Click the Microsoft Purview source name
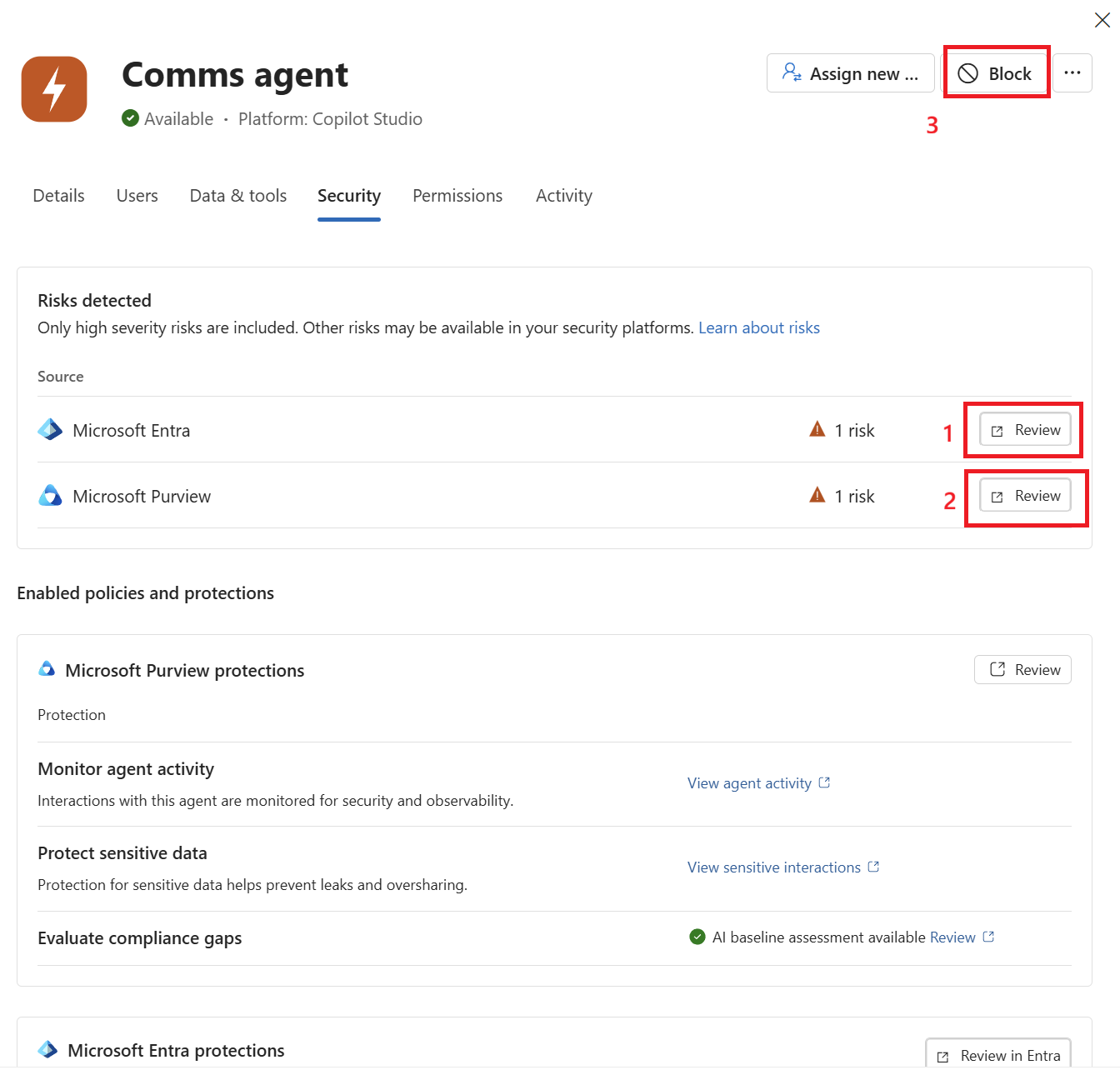1120x1090 pixels. pos(142,497)
